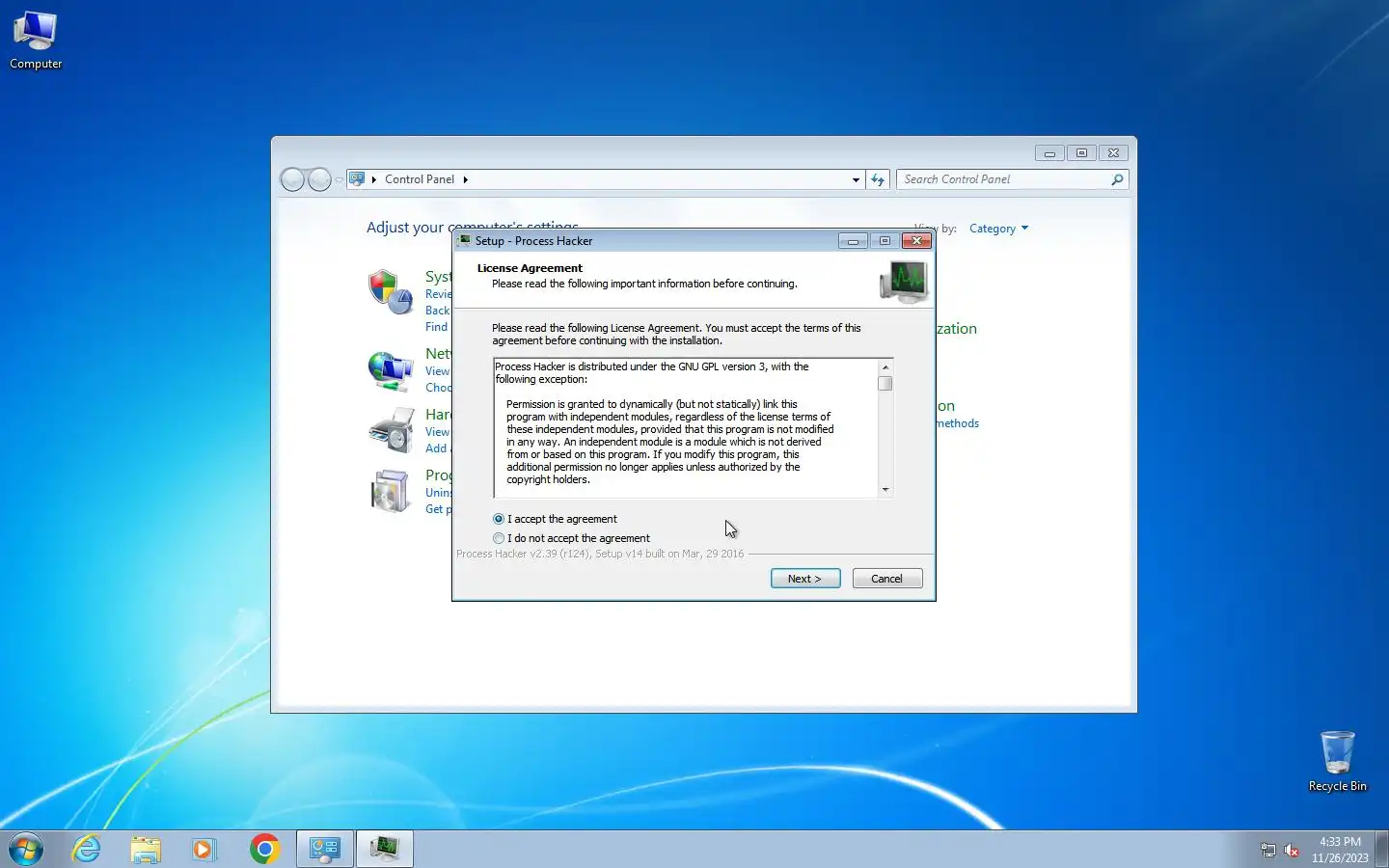Open Recycle Bin desktop icon
Screen dimensions: 1389x868
pos(1338,762)
